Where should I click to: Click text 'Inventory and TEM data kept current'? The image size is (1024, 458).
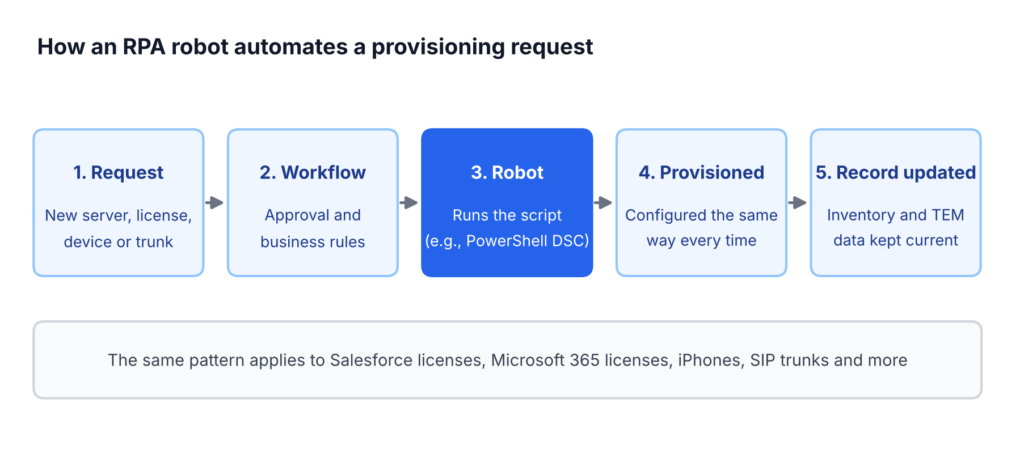point(895,227)
